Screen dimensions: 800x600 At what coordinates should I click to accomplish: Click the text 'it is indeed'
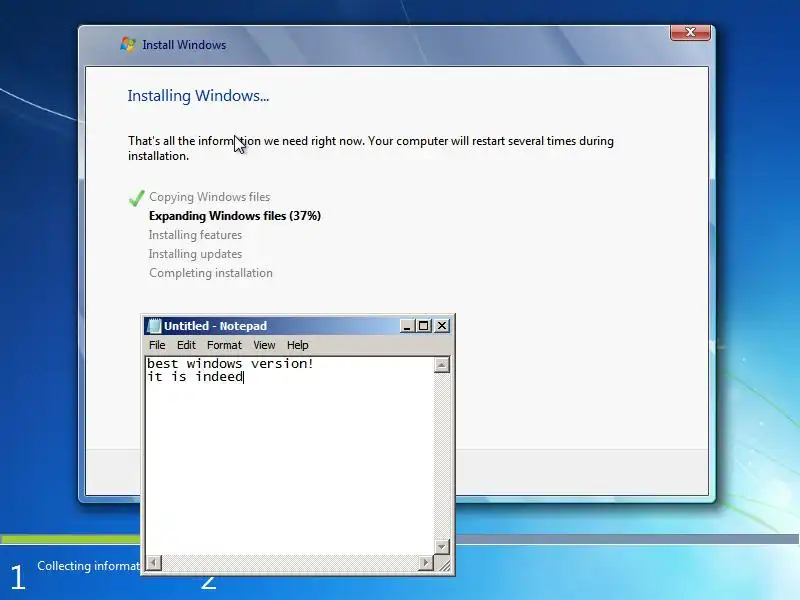pyautogui.click(x=195, y=377)
